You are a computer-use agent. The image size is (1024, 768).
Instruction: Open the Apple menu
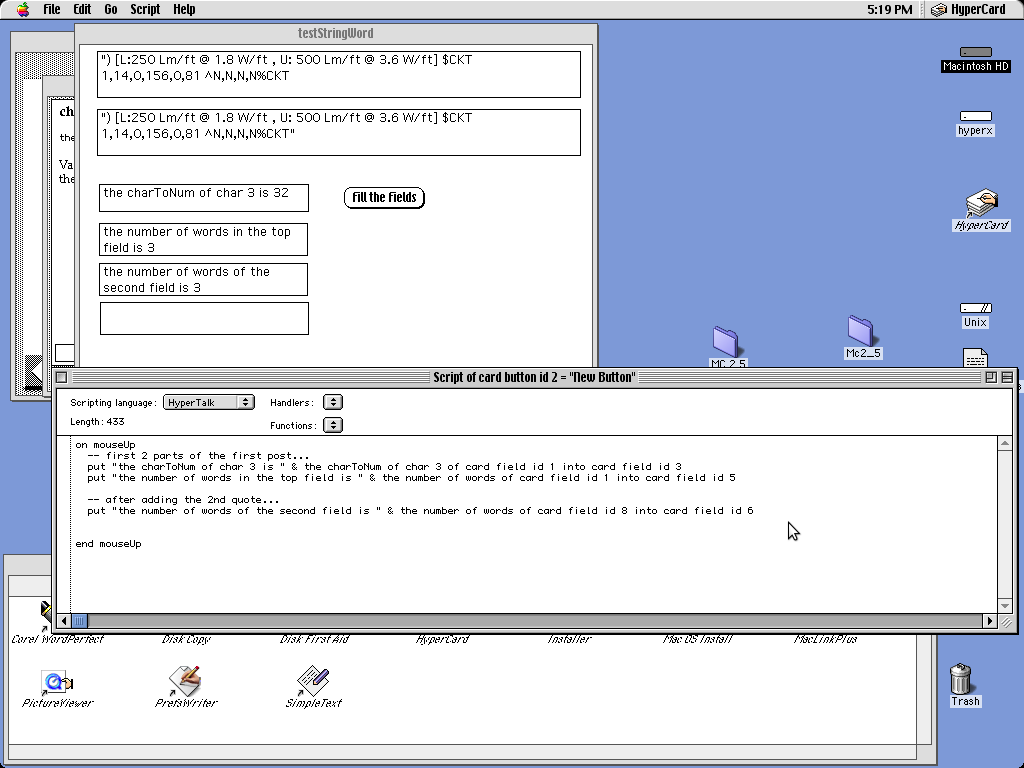tap(22, 9)
